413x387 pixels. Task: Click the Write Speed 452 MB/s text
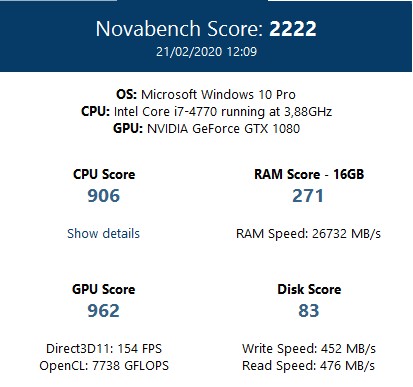point(309,349)
